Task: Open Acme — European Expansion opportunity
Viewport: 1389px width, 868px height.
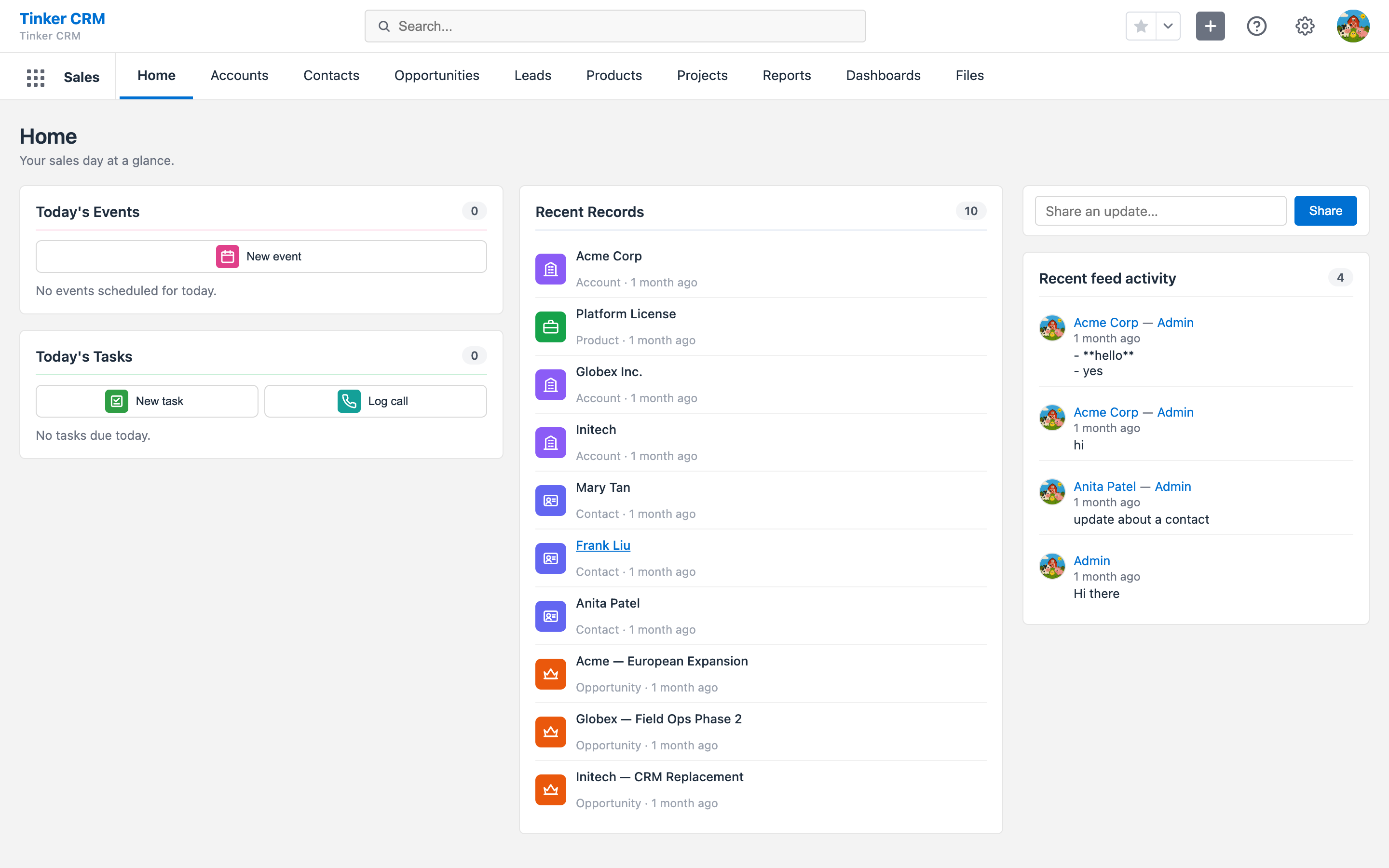Action: pyautogui.click(x=662, y=662)
